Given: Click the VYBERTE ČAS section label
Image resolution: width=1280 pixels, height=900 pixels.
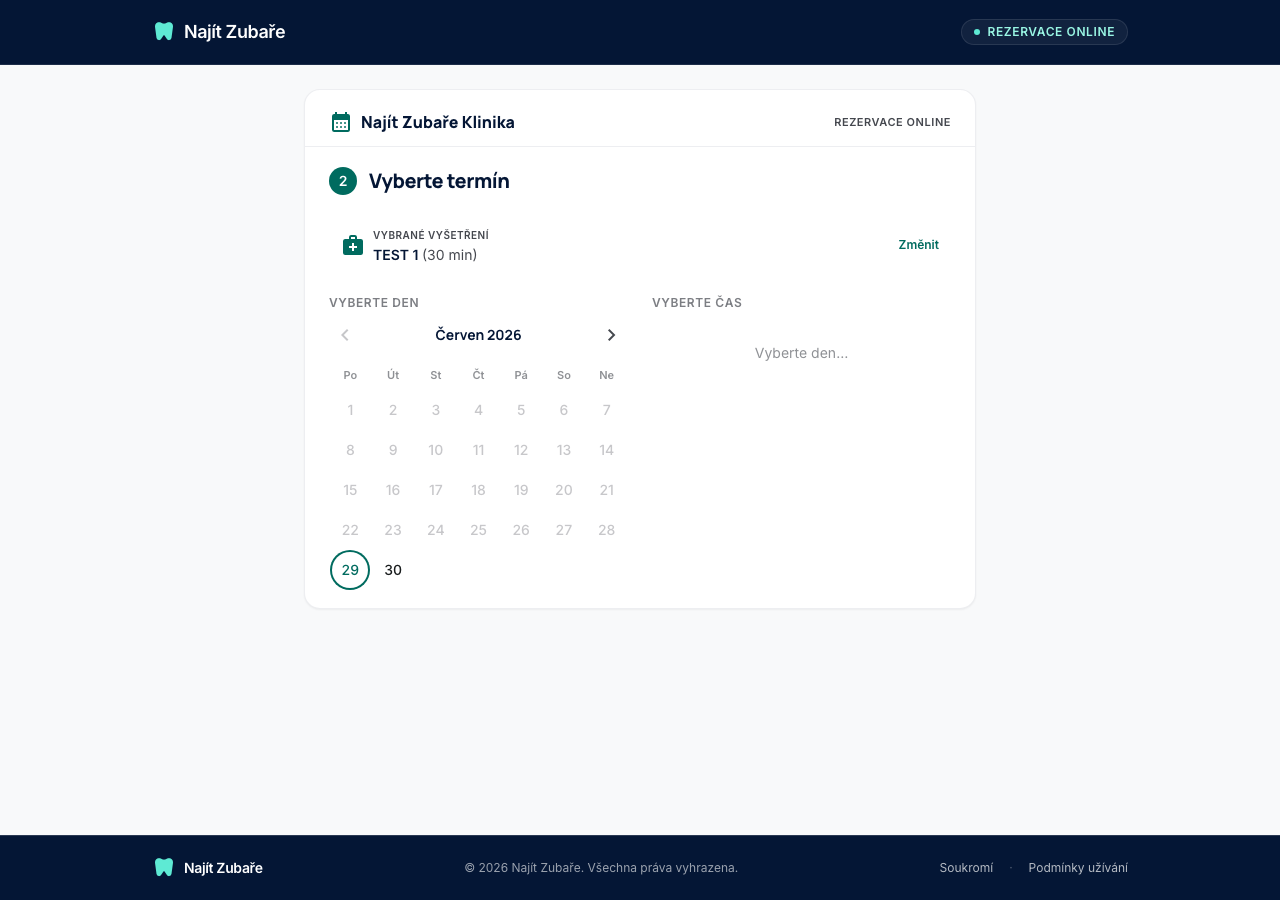Looking at the screenshot, I should (x=697, y=303).
